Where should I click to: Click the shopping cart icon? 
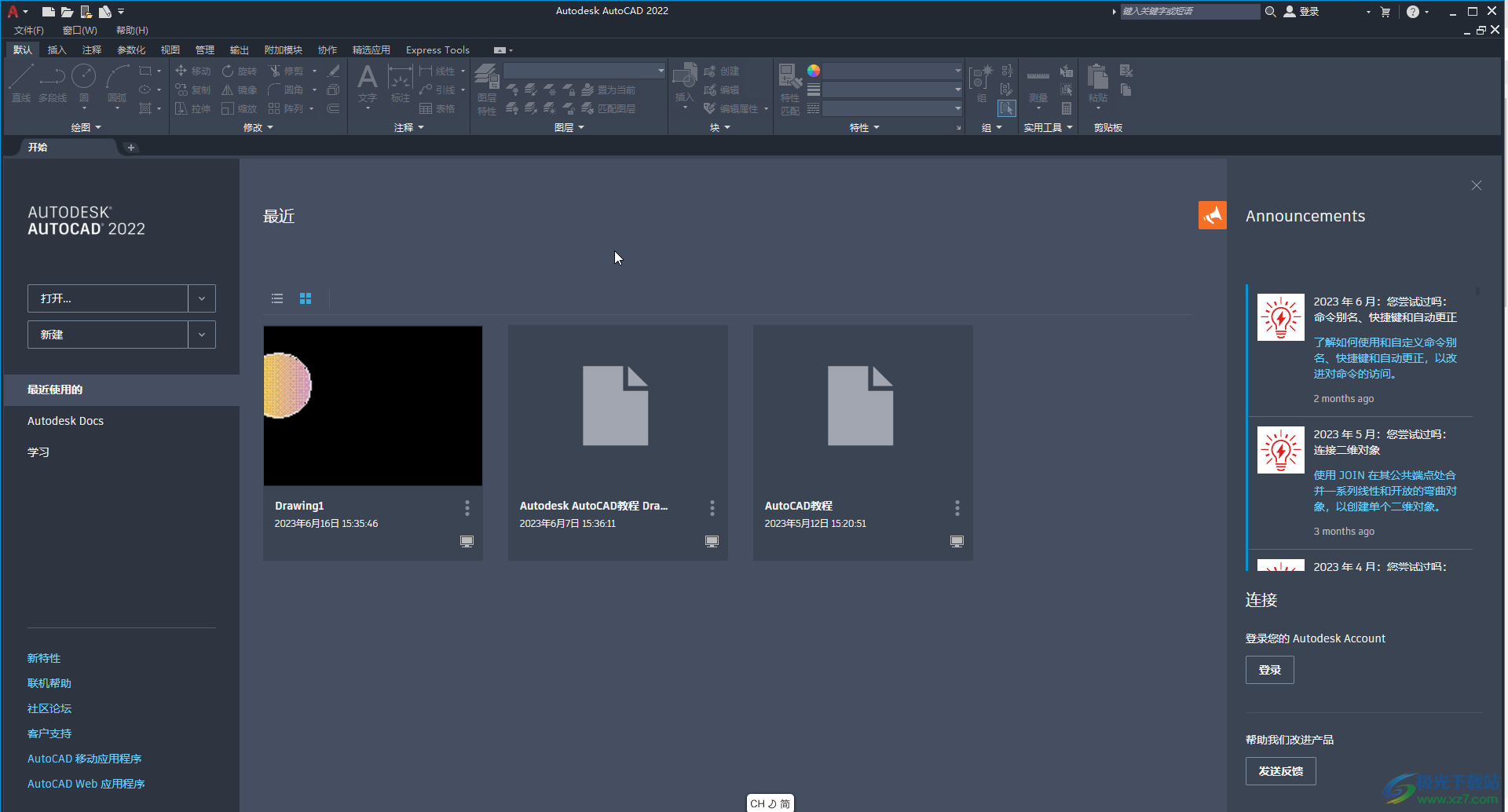click(1385, 12)
